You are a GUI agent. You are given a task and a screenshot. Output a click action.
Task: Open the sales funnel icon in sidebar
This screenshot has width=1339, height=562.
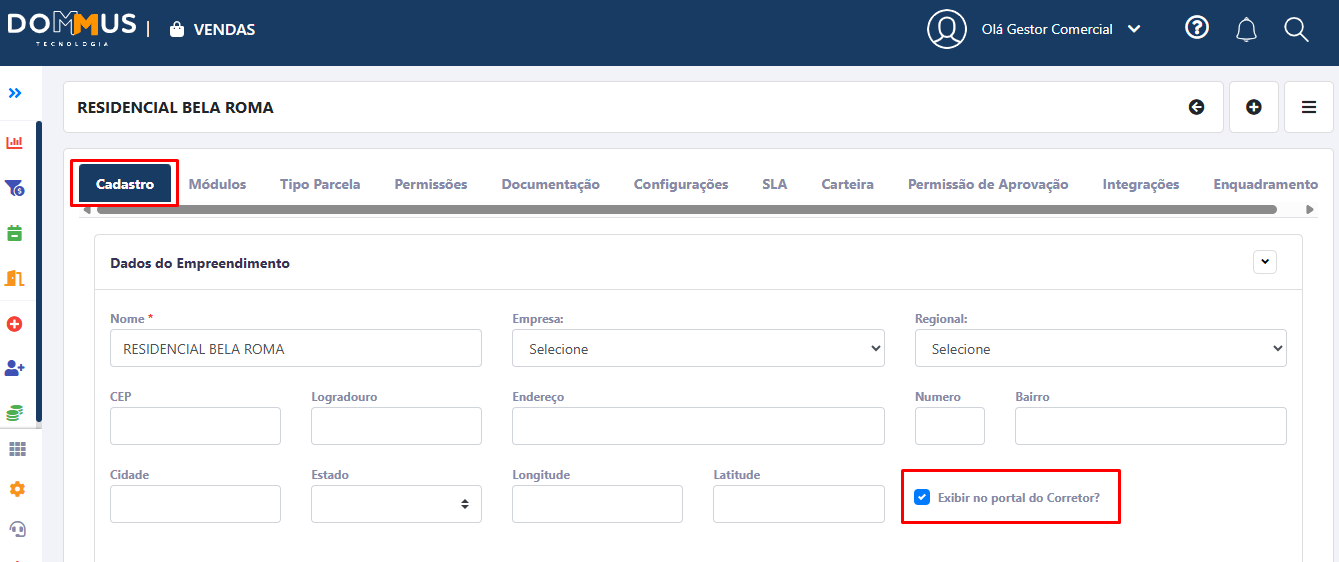tap(15, 188)
